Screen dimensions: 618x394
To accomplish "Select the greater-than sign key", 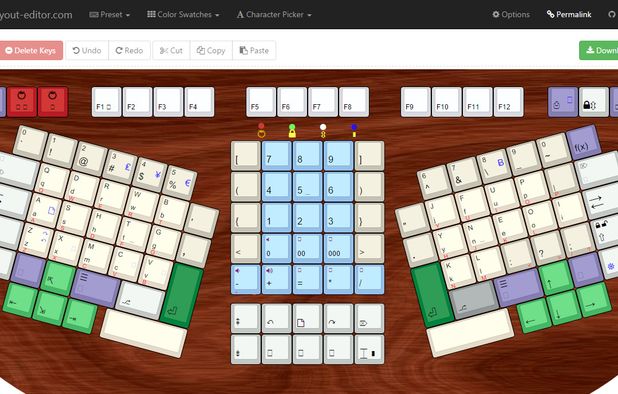I will click(369, 249).
